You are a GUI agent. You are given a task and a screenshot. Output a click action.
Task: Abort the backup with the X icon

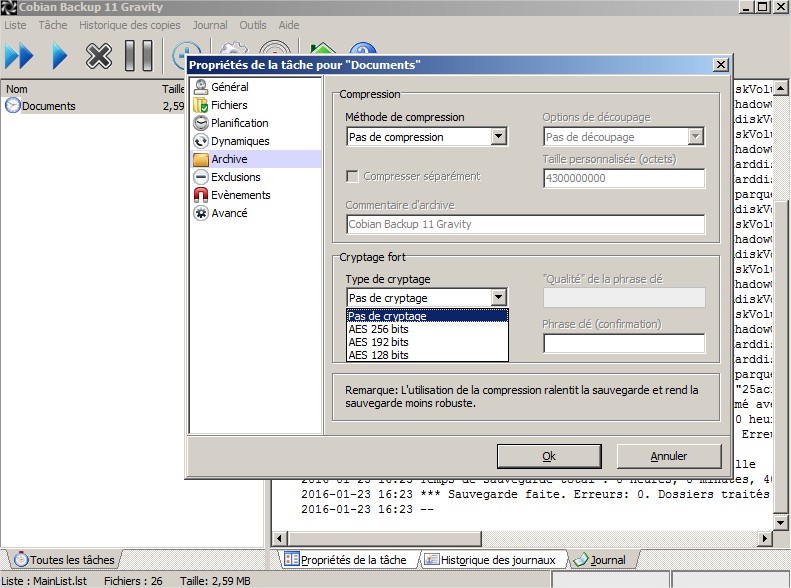click(98, 56)
